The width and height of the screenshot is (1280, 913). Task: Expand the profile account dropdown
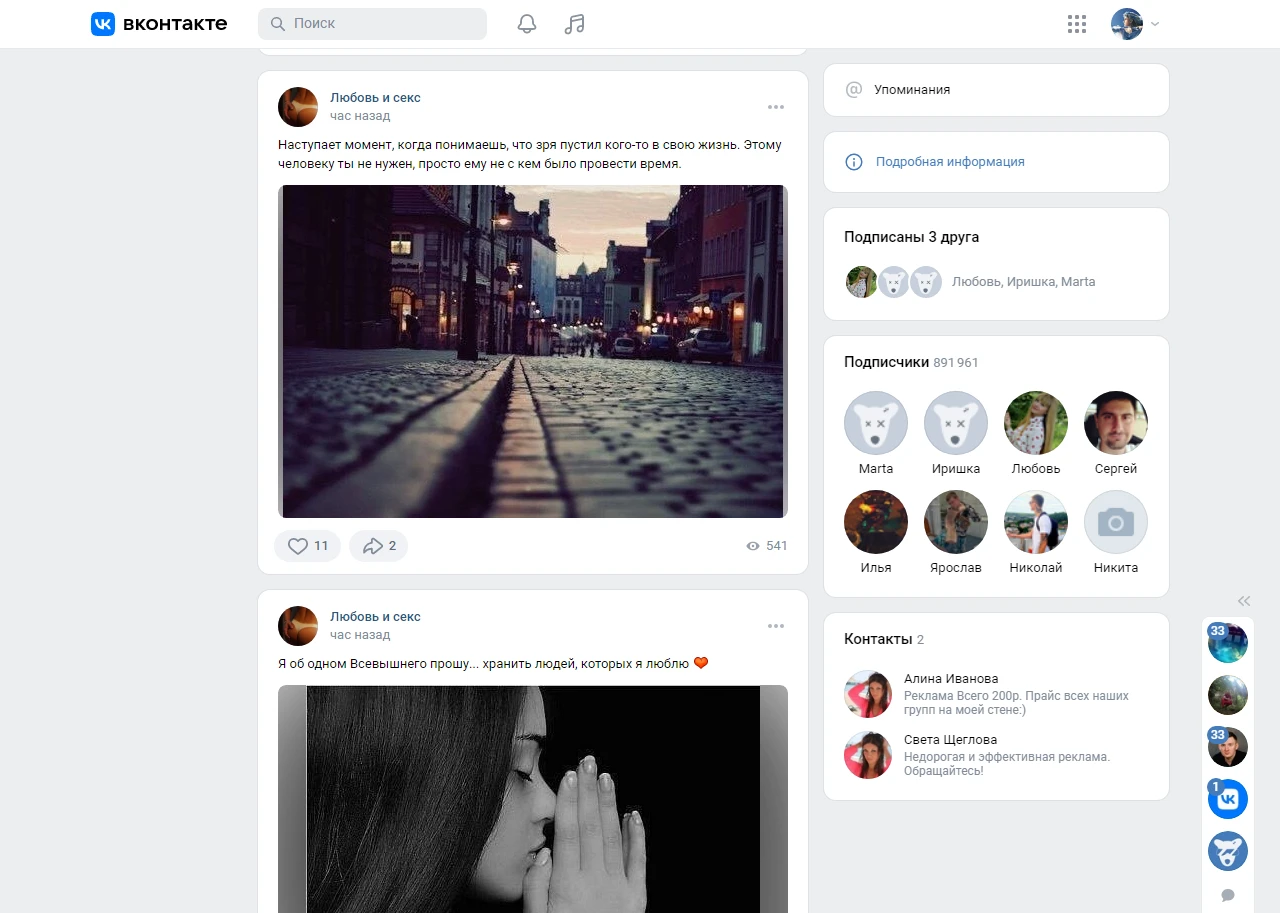1136,24
